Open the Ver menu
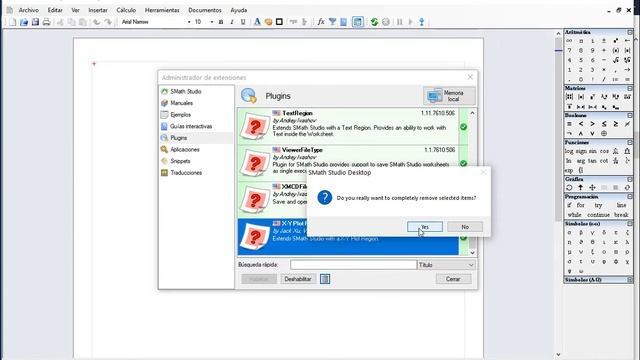Image resolution: width=640 pixels, height=360 pixels. tap(76, 10)
